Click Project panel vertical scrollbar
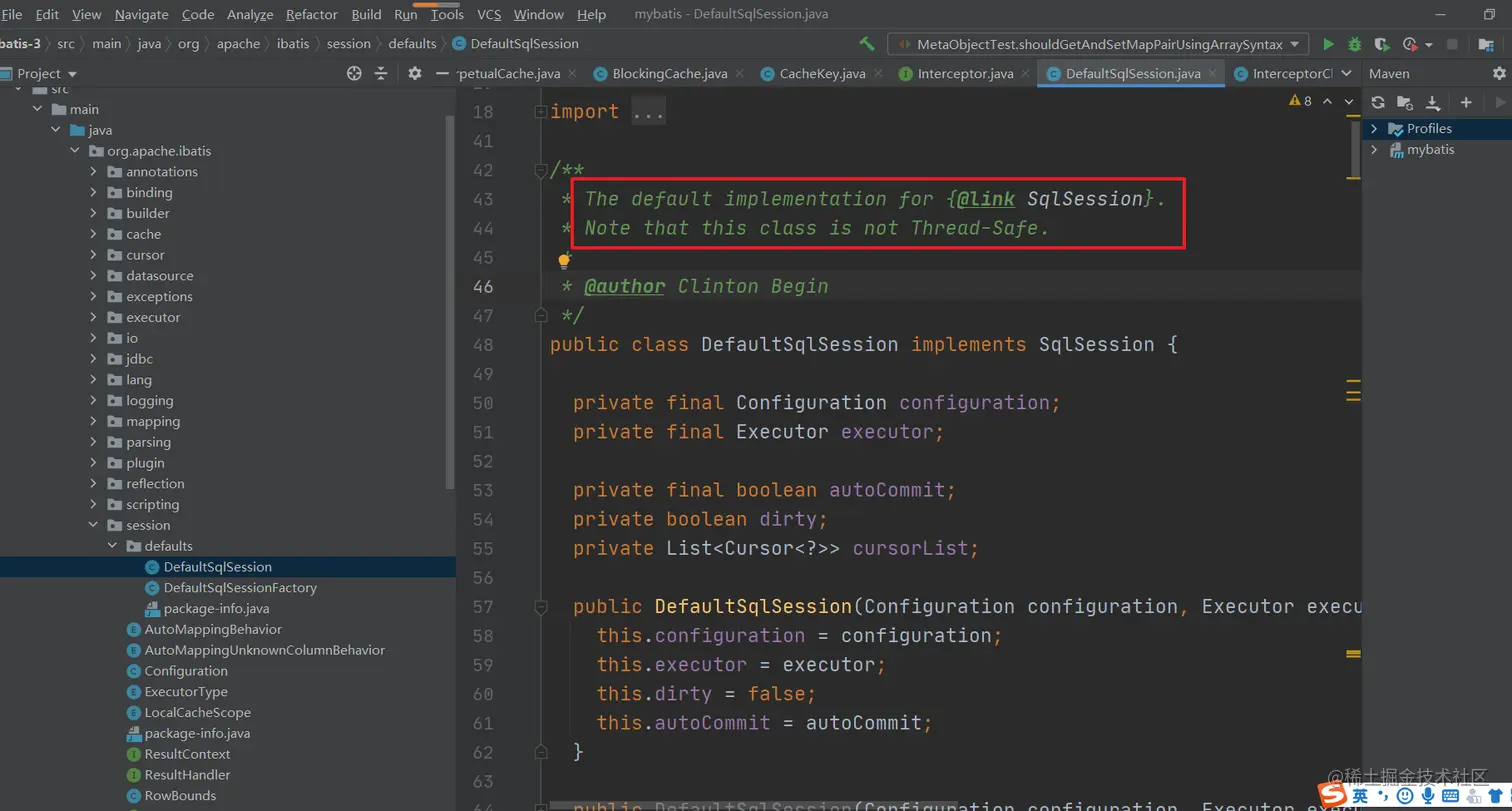Screen dimensions: 1512x811 tap(450, 300)
